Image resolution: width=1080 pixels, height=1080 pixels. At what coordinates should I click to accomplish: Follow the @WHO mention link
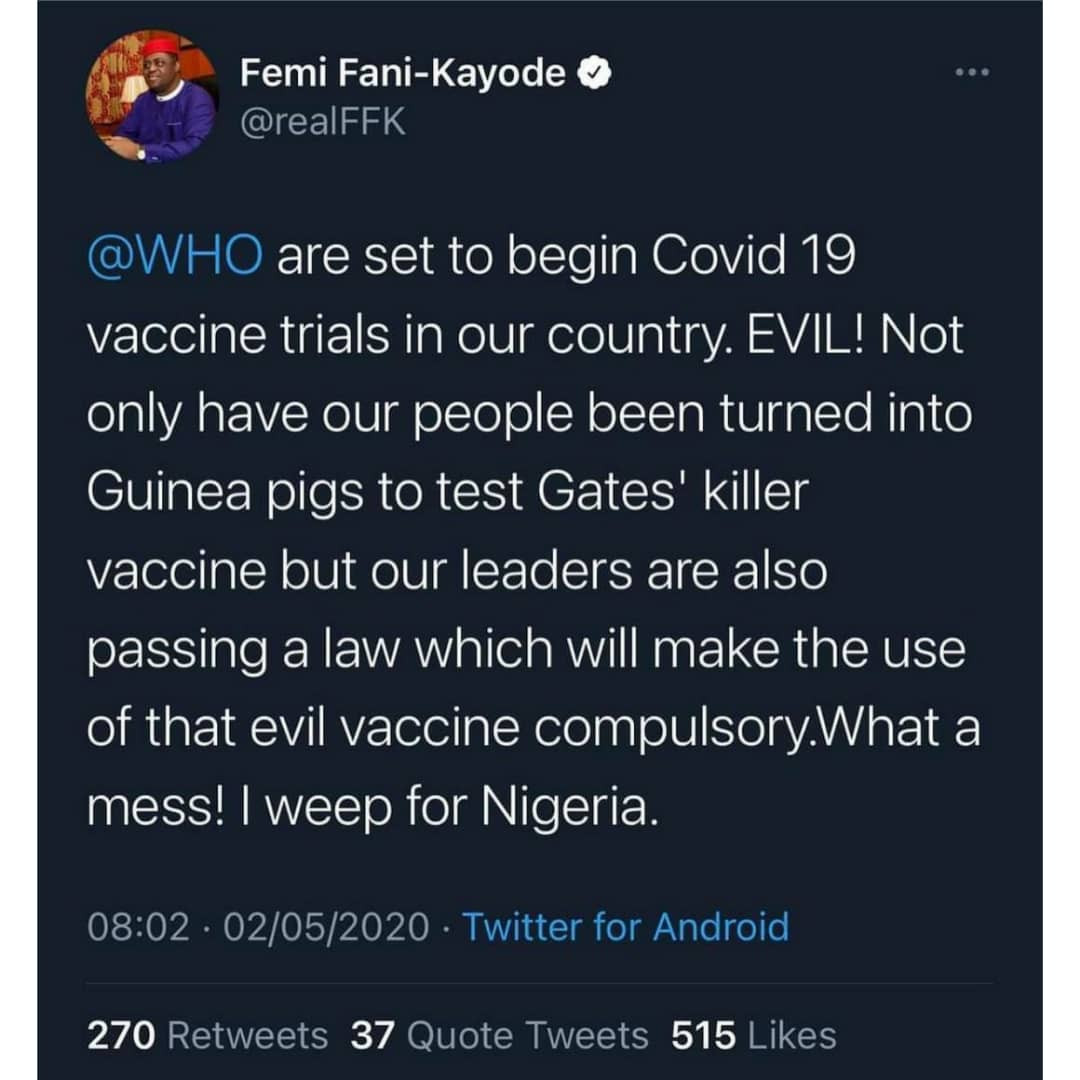[x=176, y=258]
